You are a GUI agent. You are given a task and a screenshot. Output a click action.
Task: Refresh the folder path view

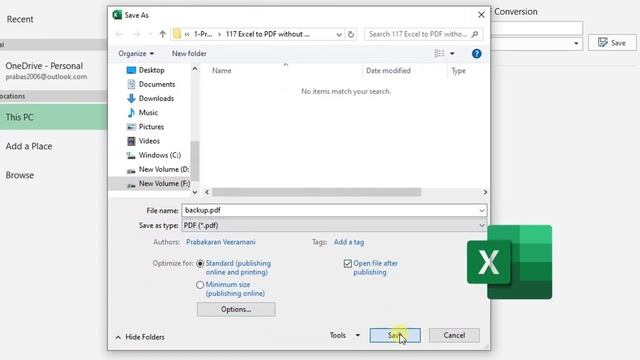coord(351,34)
